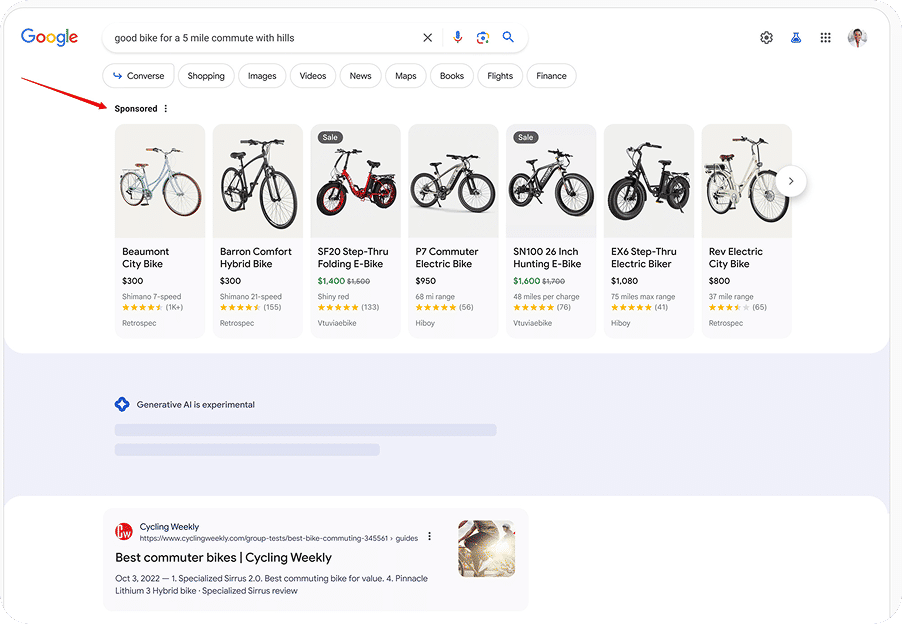The width and height of the screenshot is (902, 624).
Task: Switch to the Videos tab
Action: [x=313, y=76]
